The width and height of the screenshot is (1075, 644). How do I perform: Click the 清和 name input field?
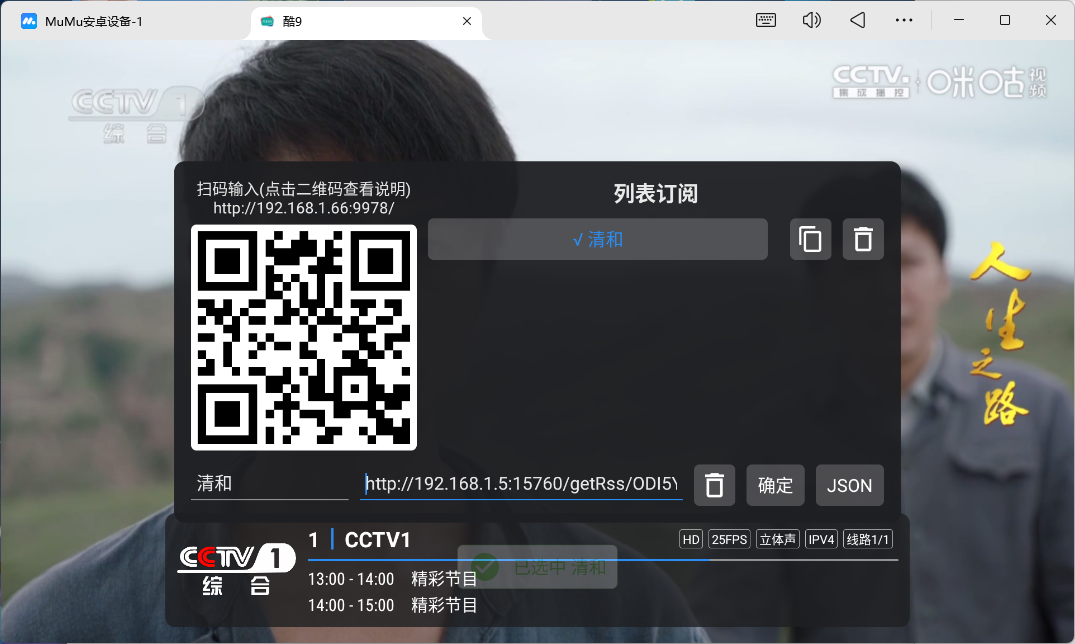pyautogui.click(x=269, y=484)
